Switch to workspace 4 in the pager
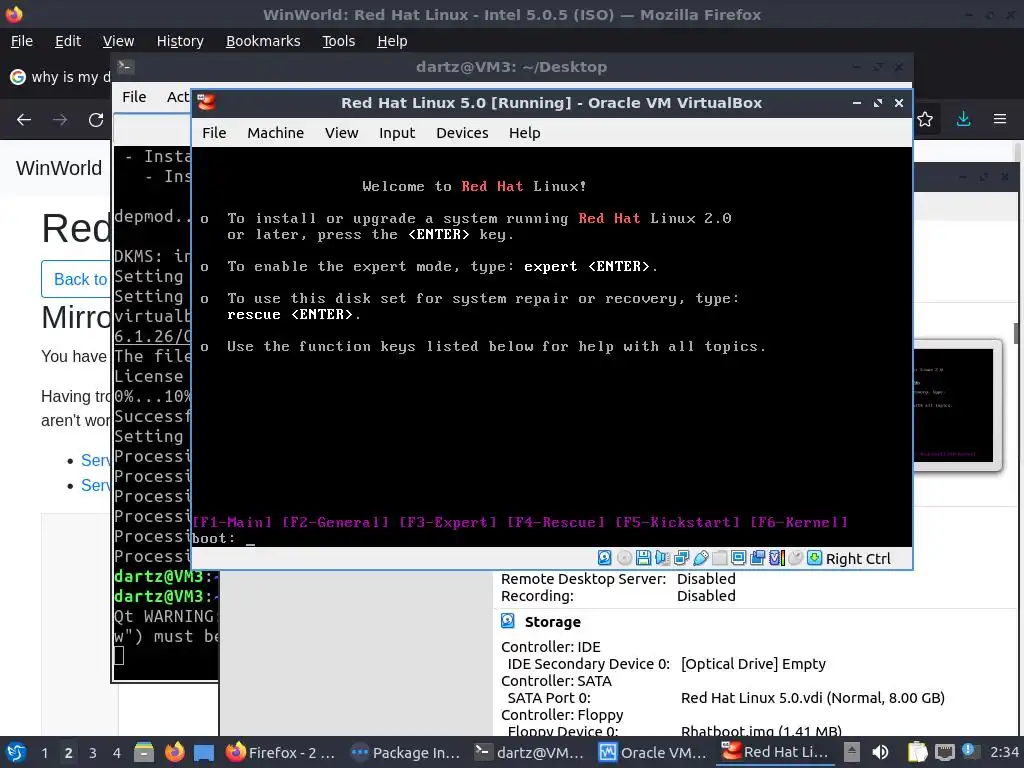Image resolution: width=1024 pixels, height=768 pixels. 117,753
